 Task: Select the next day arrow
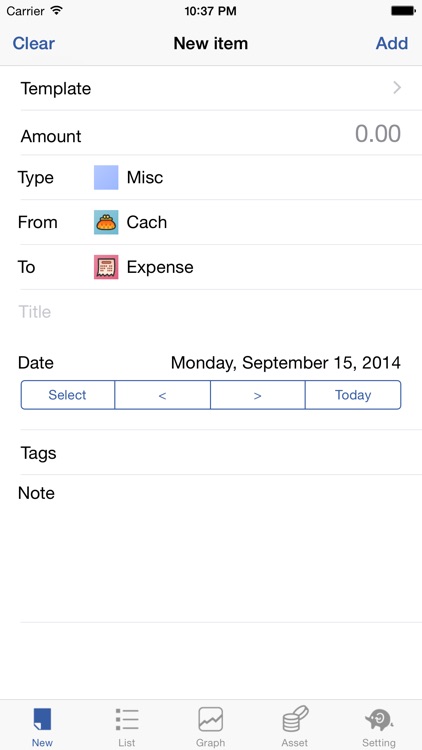257,395
